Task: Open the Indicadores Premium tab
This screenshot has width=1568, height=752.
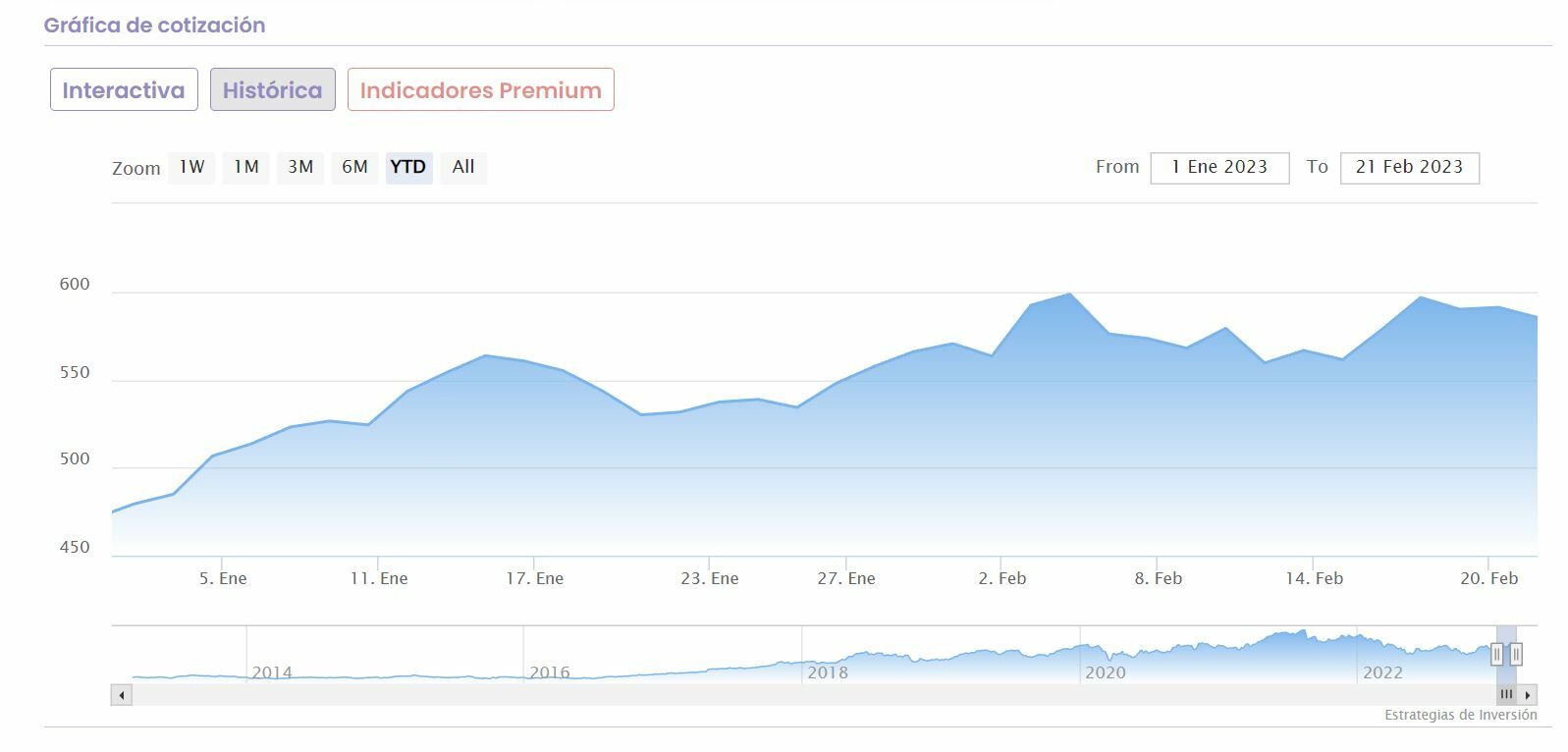Action: pyautogui.click(x=480, y=90)
